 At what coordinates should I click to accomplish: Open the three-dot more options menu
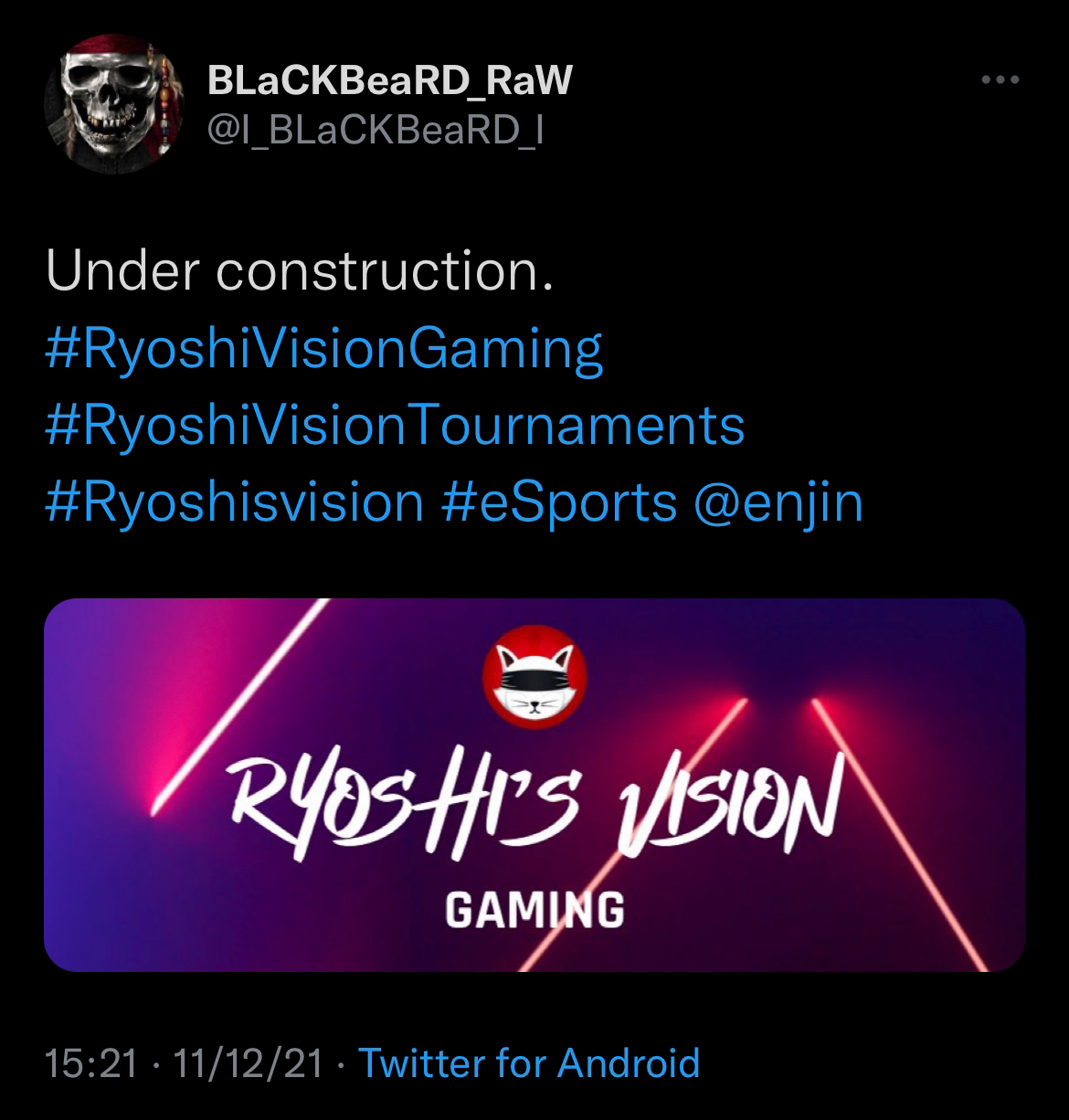(x=1000, y=81)
